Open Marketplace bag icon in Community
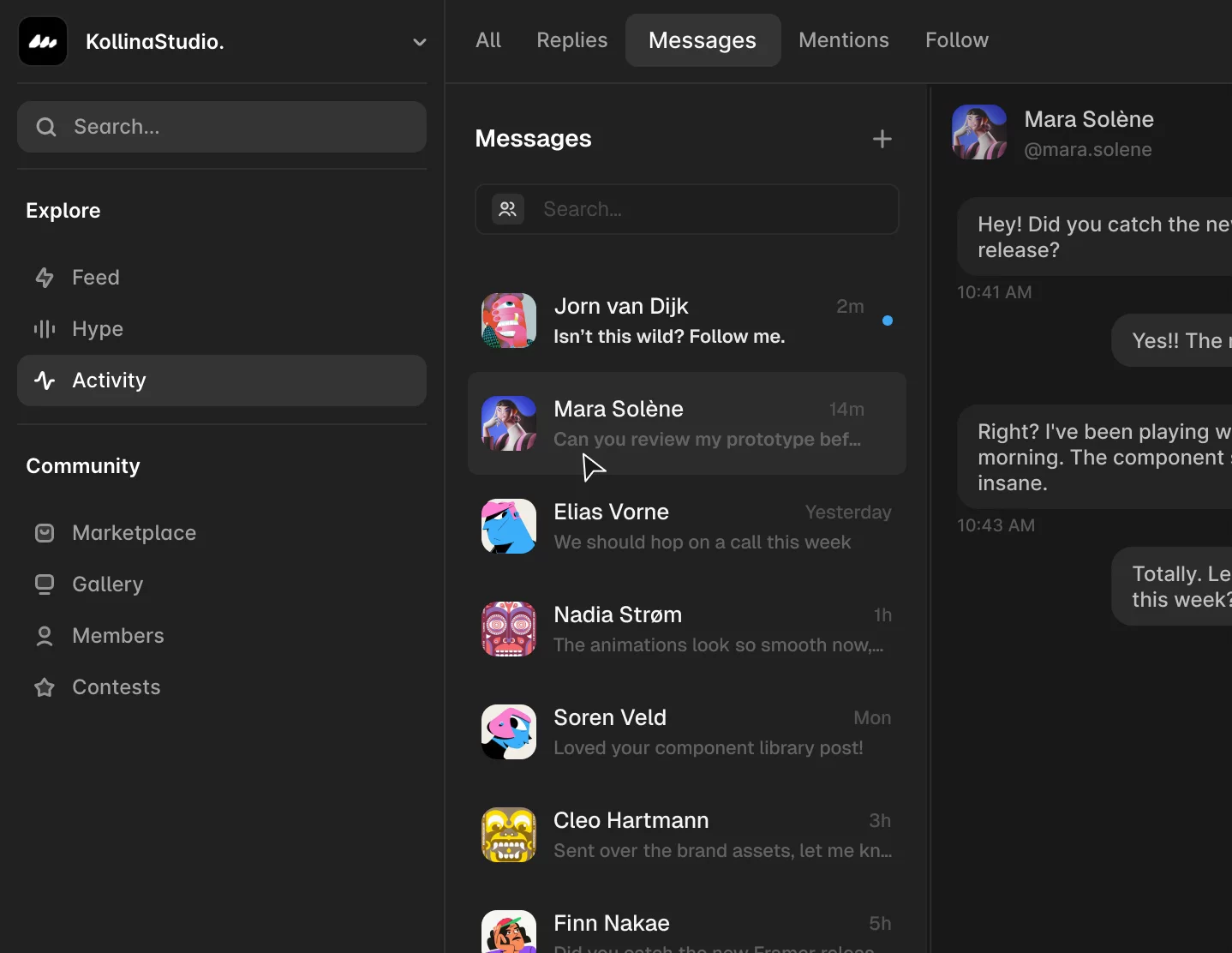 (45, 533)
